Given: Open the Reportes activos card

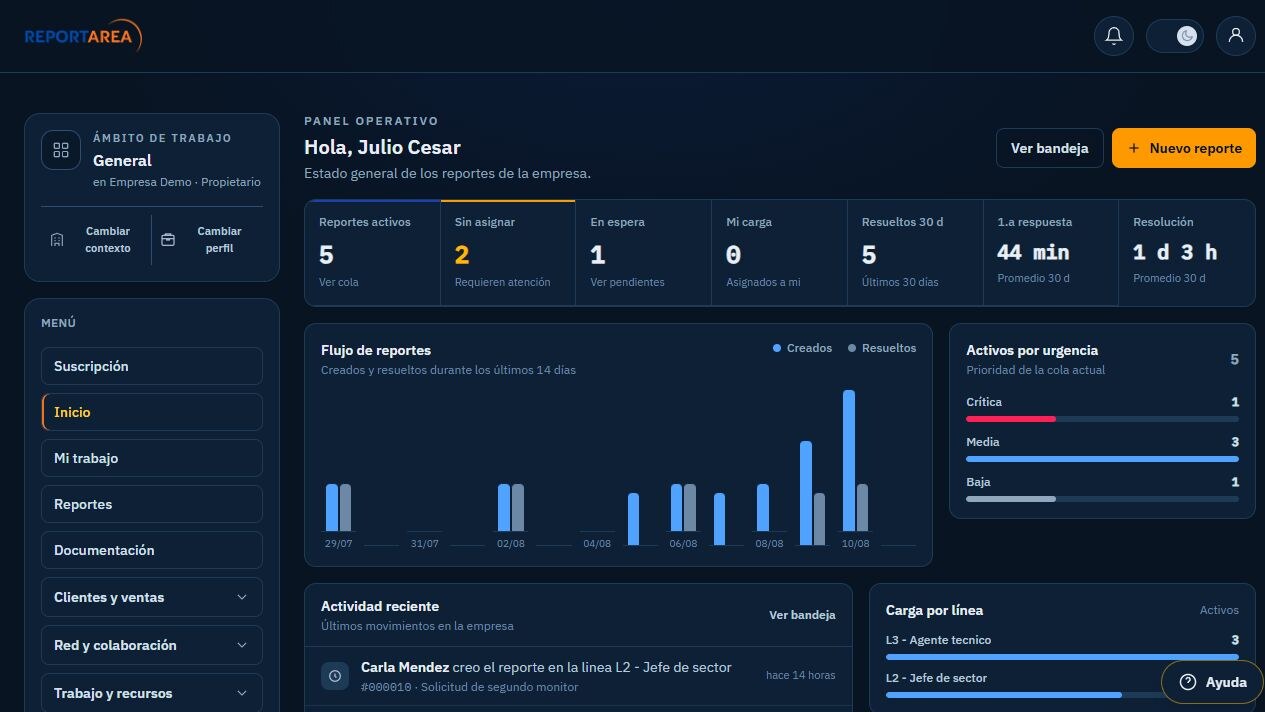Looking at the screenshot, I should click(372, 253).
